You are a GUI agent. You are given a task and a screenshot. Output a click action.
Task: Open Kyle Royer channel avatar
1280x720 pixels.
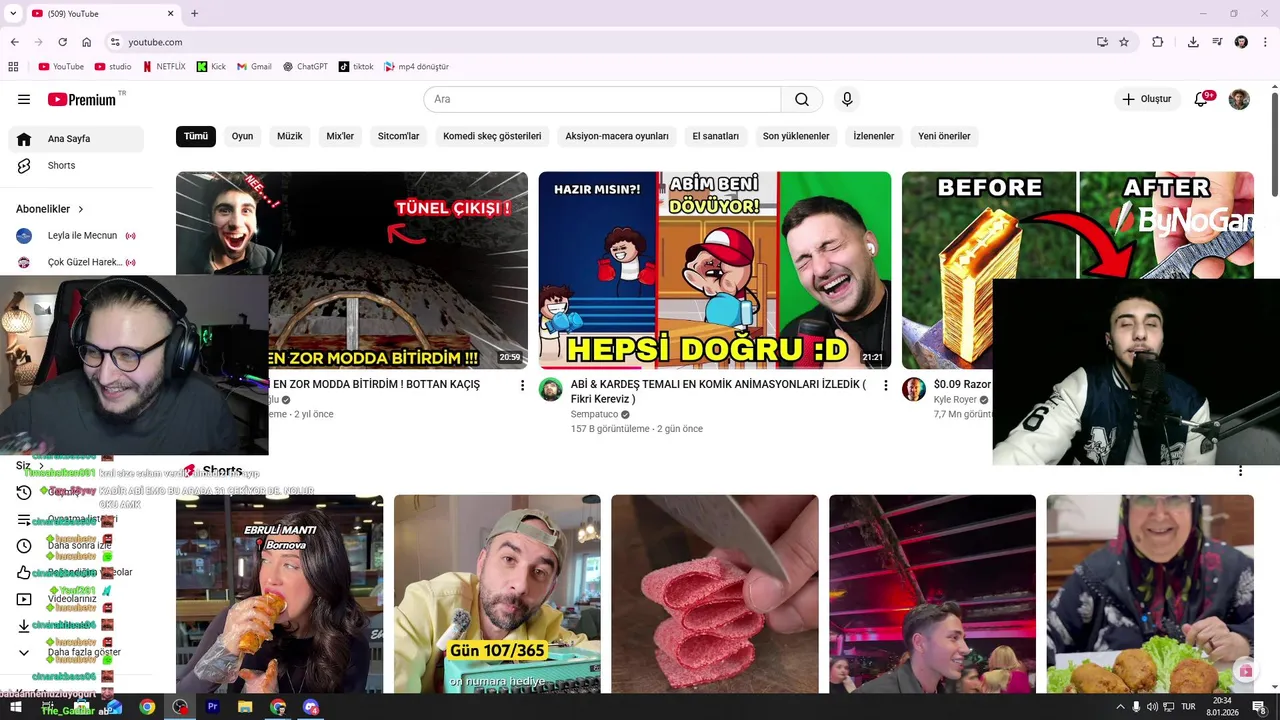914,389
